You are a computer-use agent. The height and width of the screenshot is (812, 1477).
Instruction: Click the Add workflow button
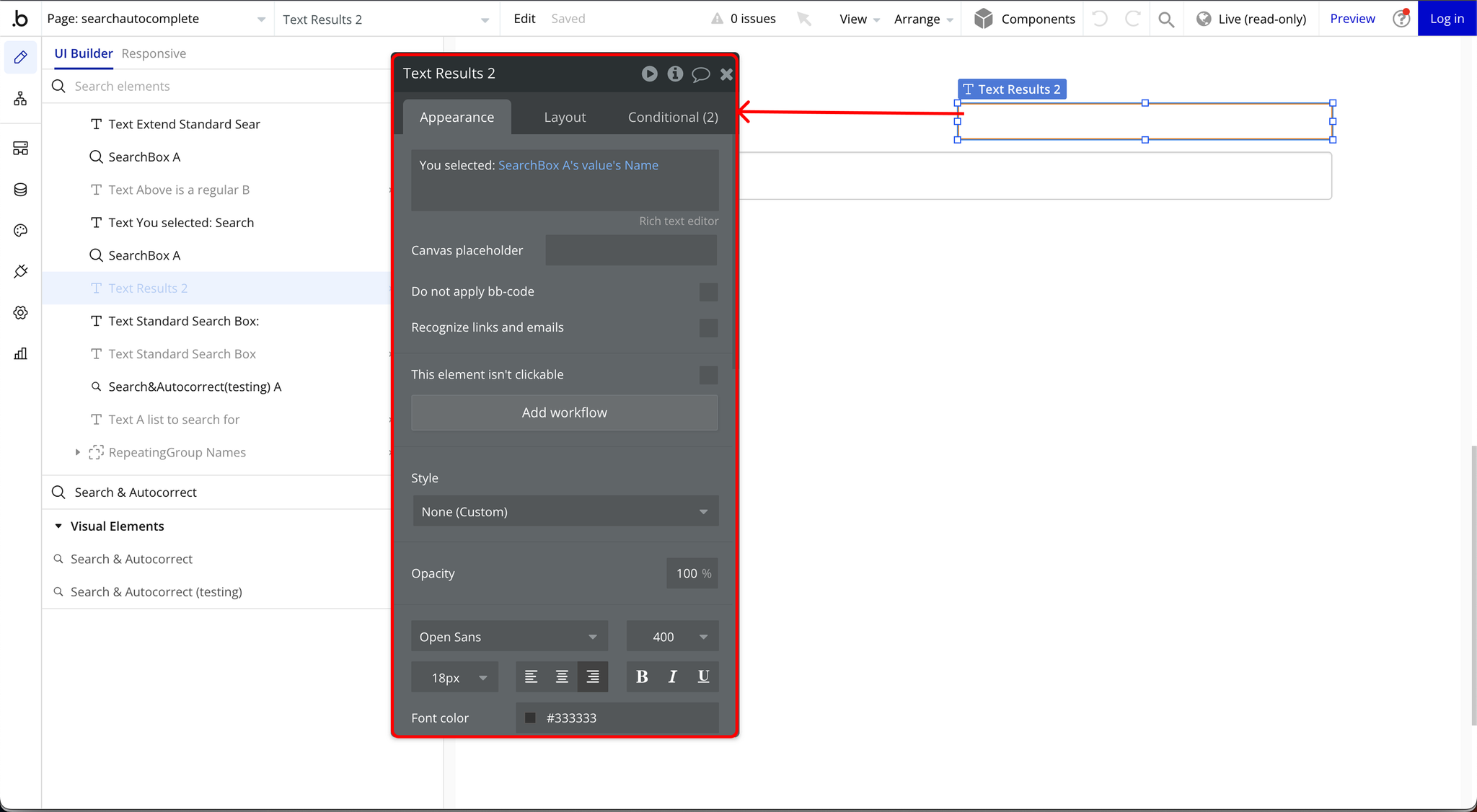pyautogui.click(x=564, y=411)
